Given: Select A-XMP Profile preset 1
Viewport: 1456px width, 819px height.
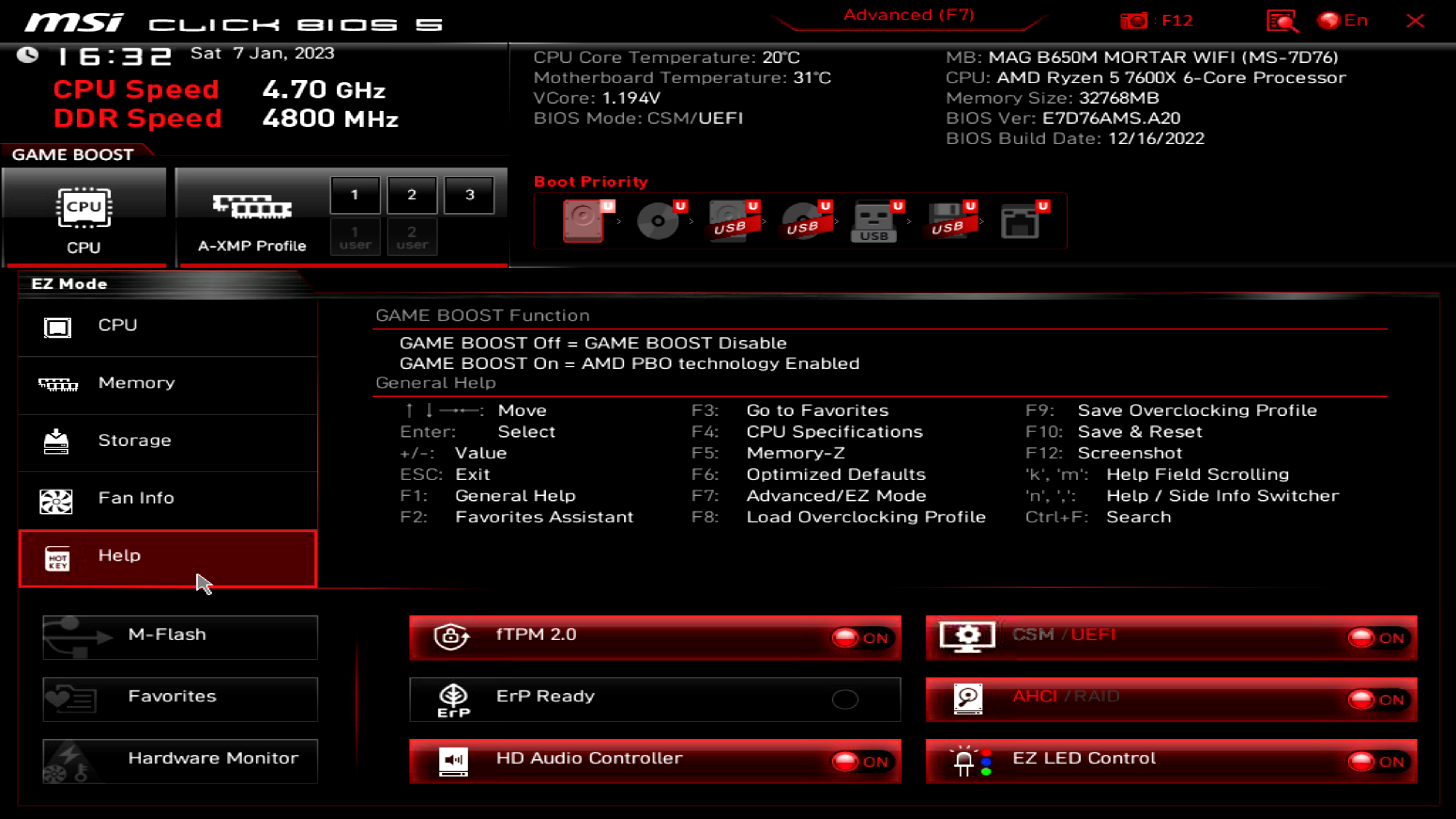Looking at the screenshot, I should (x=354, y=194).
